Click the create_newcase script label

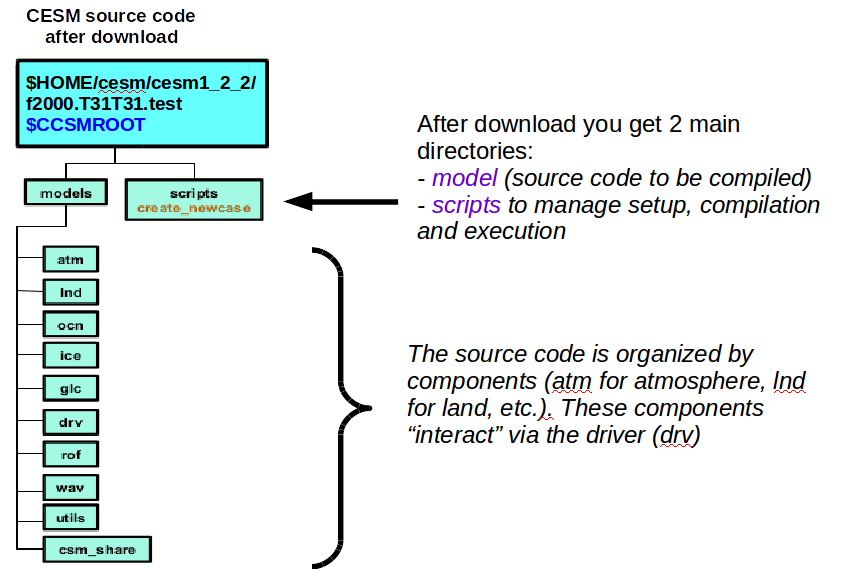194,208
